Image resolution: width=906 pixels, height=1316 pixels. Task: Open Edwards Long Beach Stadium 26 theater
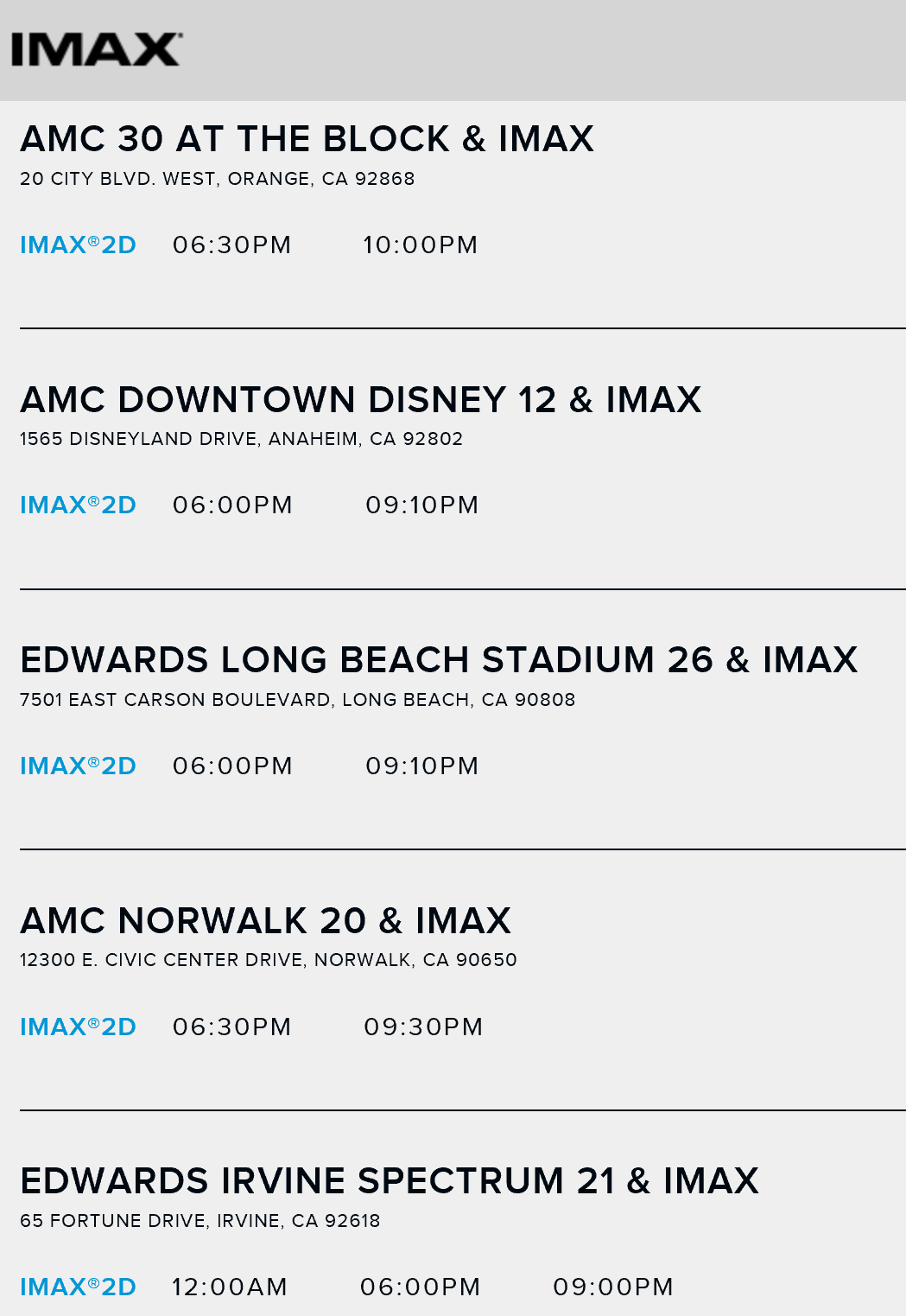(440, 660)
